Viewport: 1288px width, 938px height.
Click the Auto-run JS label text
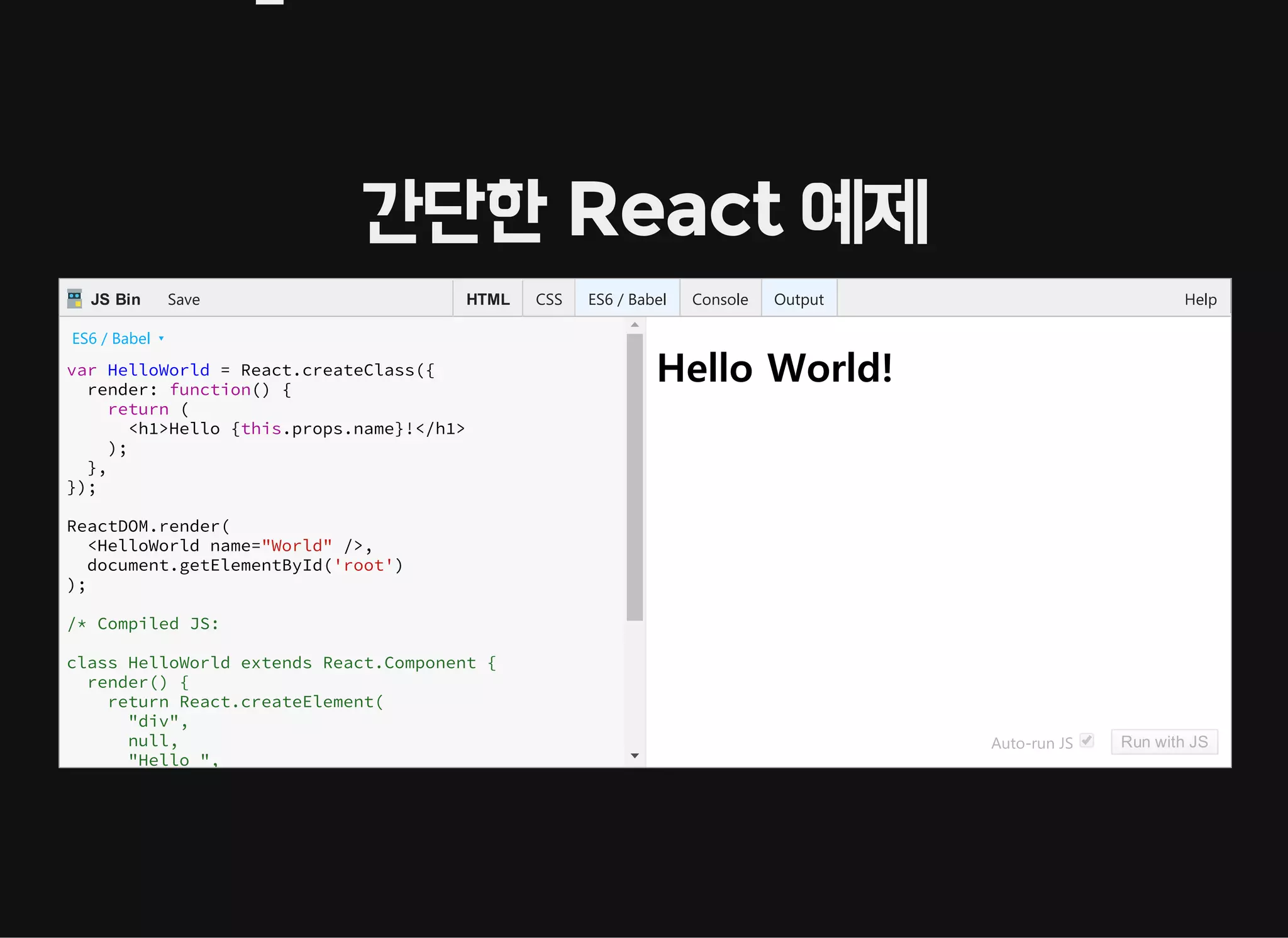pyautogui.click(x=1032, y=743)
